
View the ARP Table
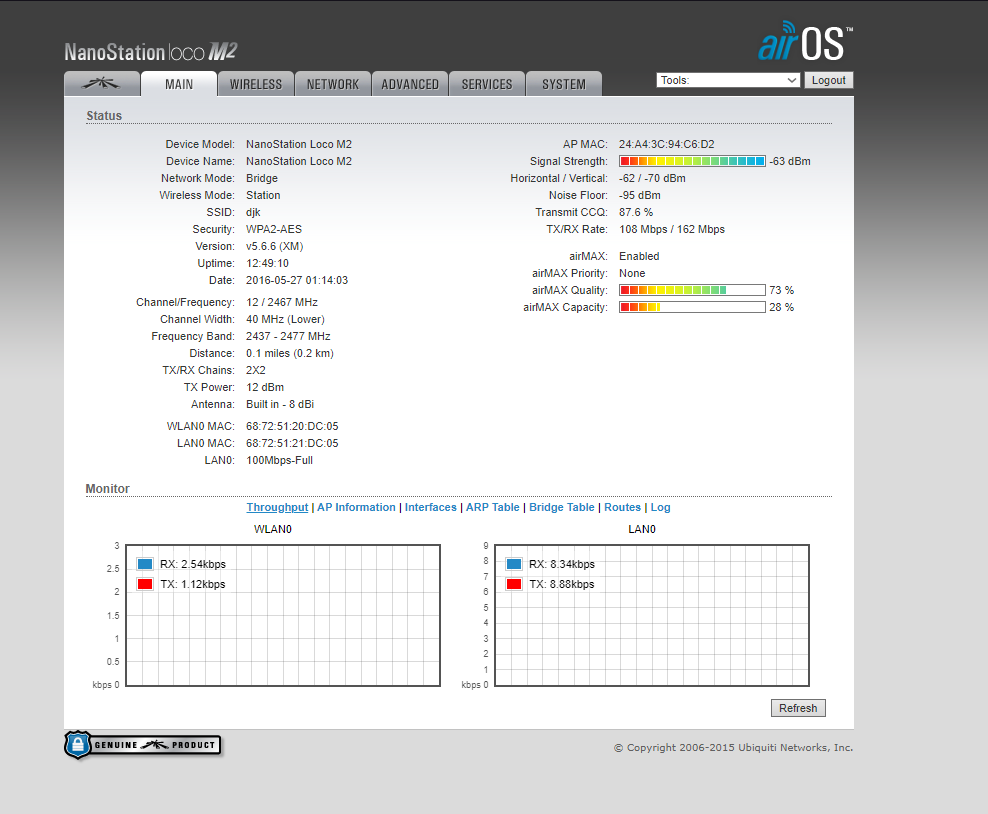[493, 507]
